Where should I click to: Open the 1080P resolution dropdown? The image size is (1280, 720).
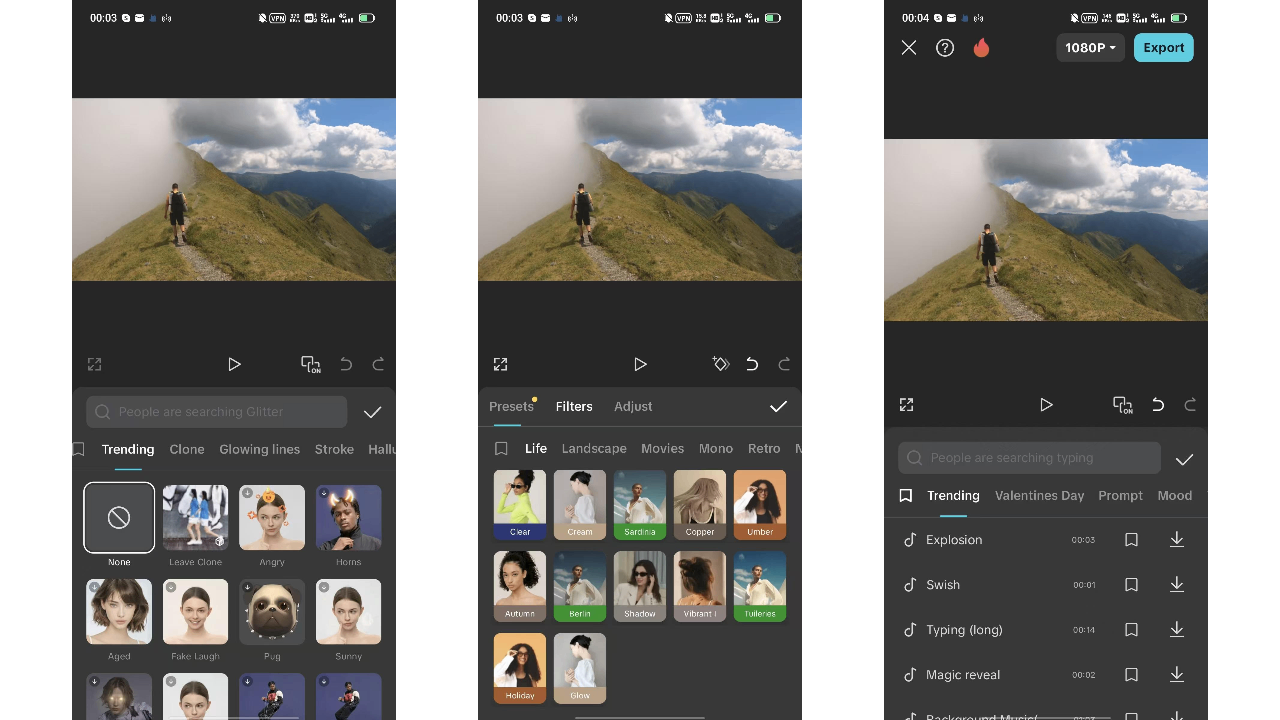coord(1090,48)
